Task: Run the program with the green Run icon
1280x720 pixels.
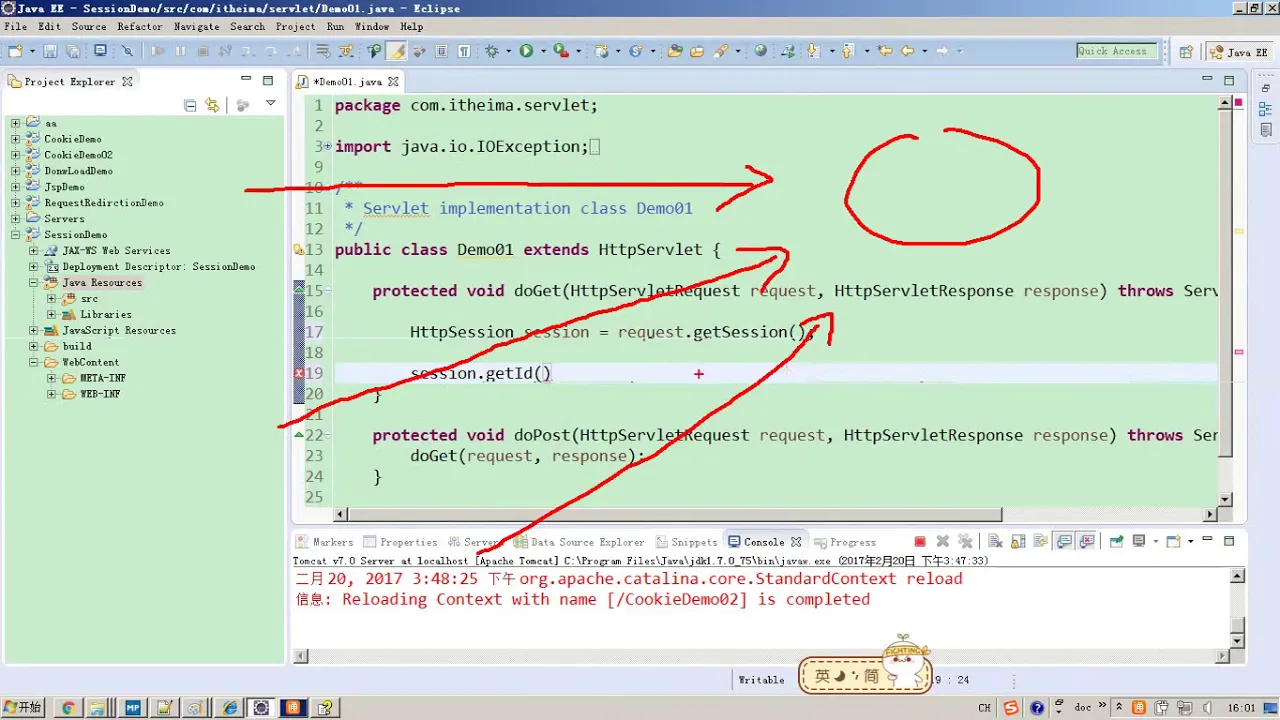Action: (x=526, y=51)
